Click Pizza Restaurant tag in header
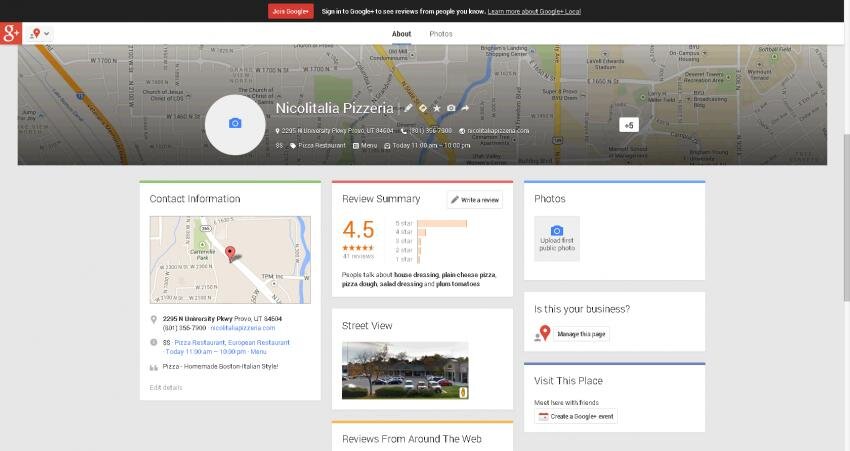The width and height of the screenshot is (850, 451). [321, 145]
